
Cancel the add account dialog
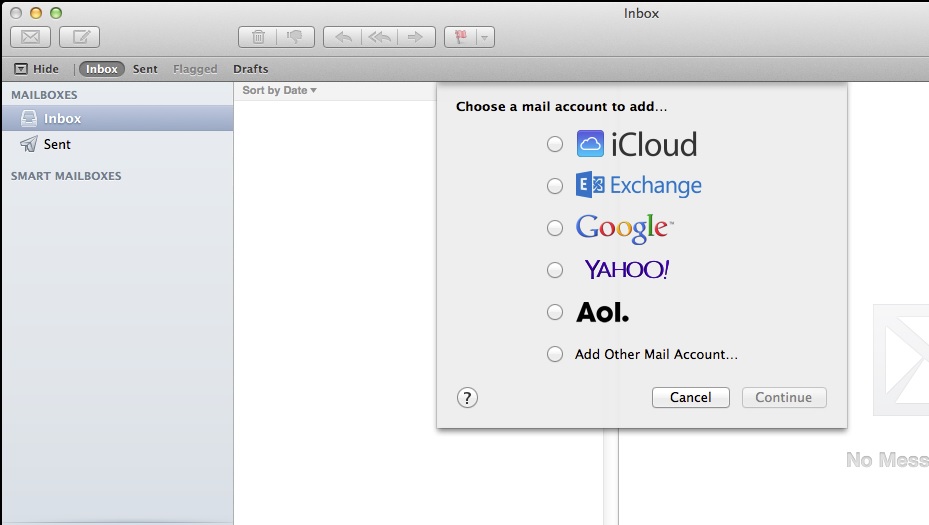click(691, 398)
